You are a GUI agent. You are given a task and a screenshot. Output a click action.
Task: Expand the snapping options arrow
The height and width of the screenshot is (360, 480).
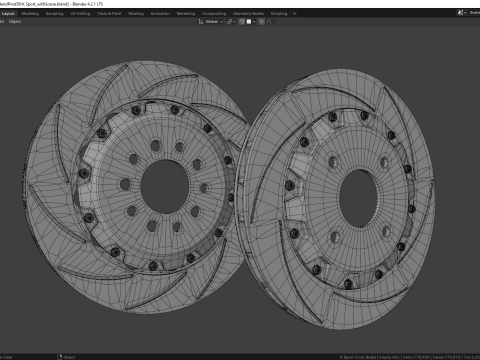pyautogui.click(x=254, y=22)
